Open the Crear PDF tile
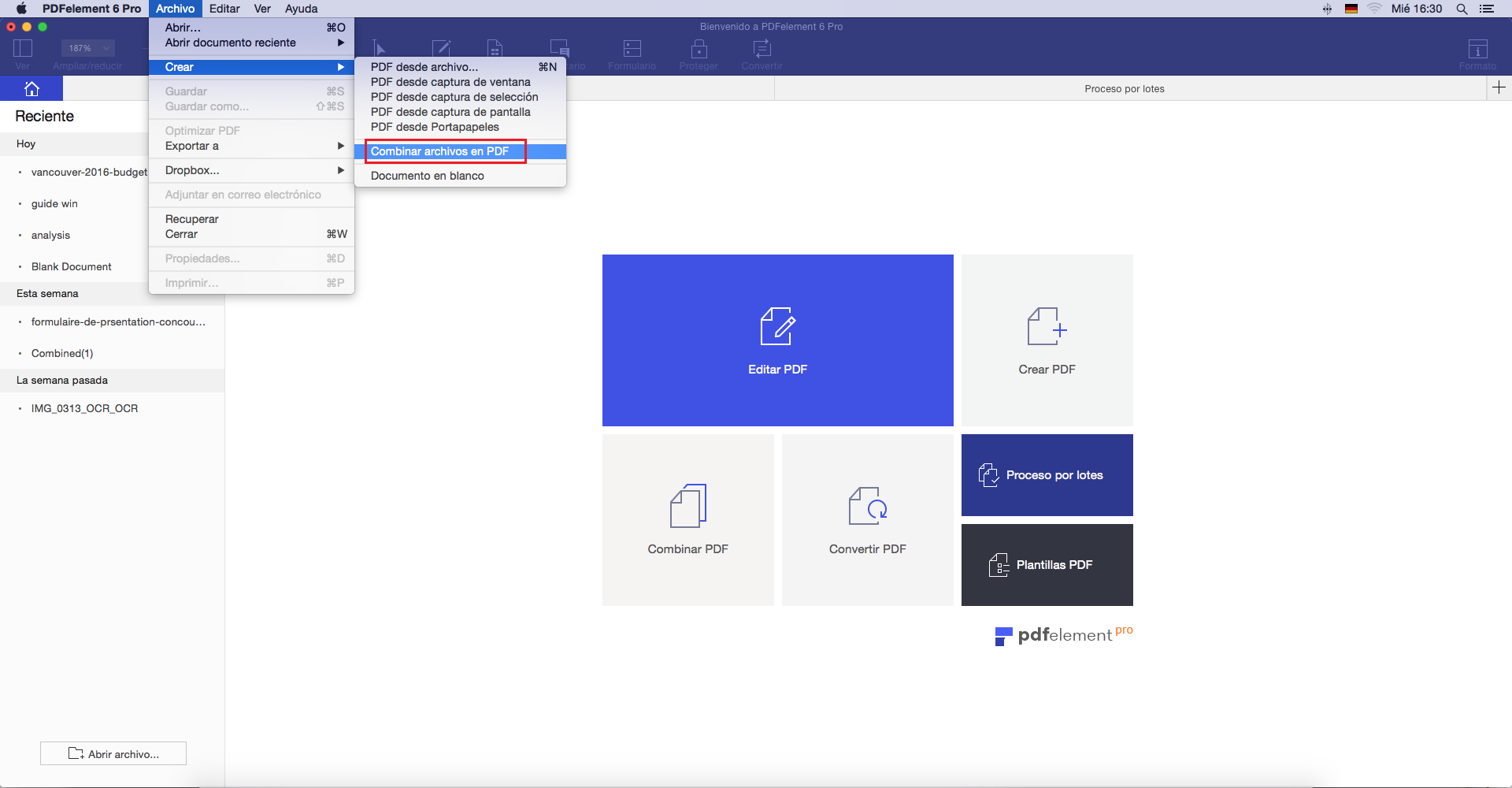 click(x=1047, y=340)
